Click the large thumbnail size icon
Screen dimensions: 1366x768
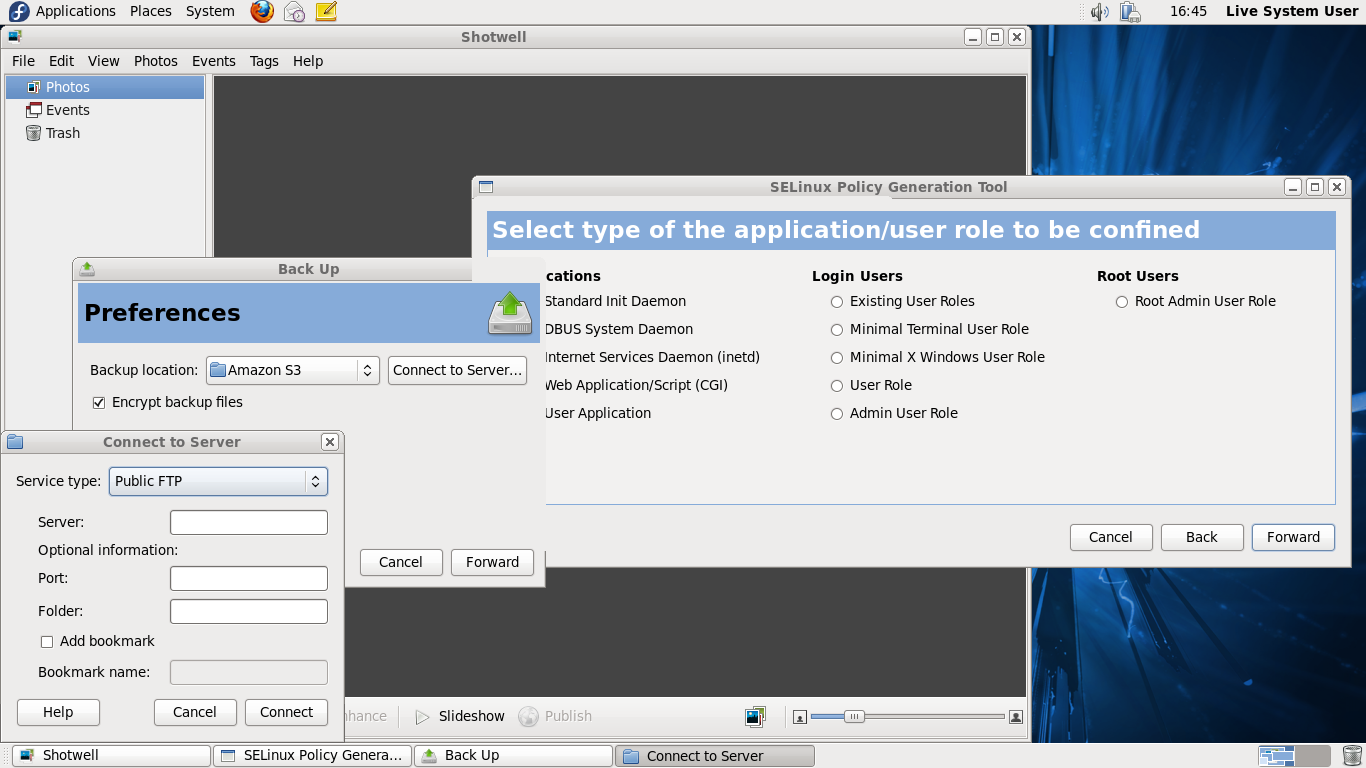[1016, 716]
